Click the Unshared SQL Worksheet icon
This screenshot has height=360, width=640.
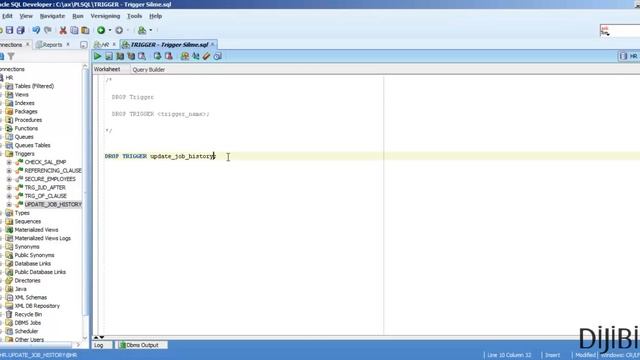[184, 56]
